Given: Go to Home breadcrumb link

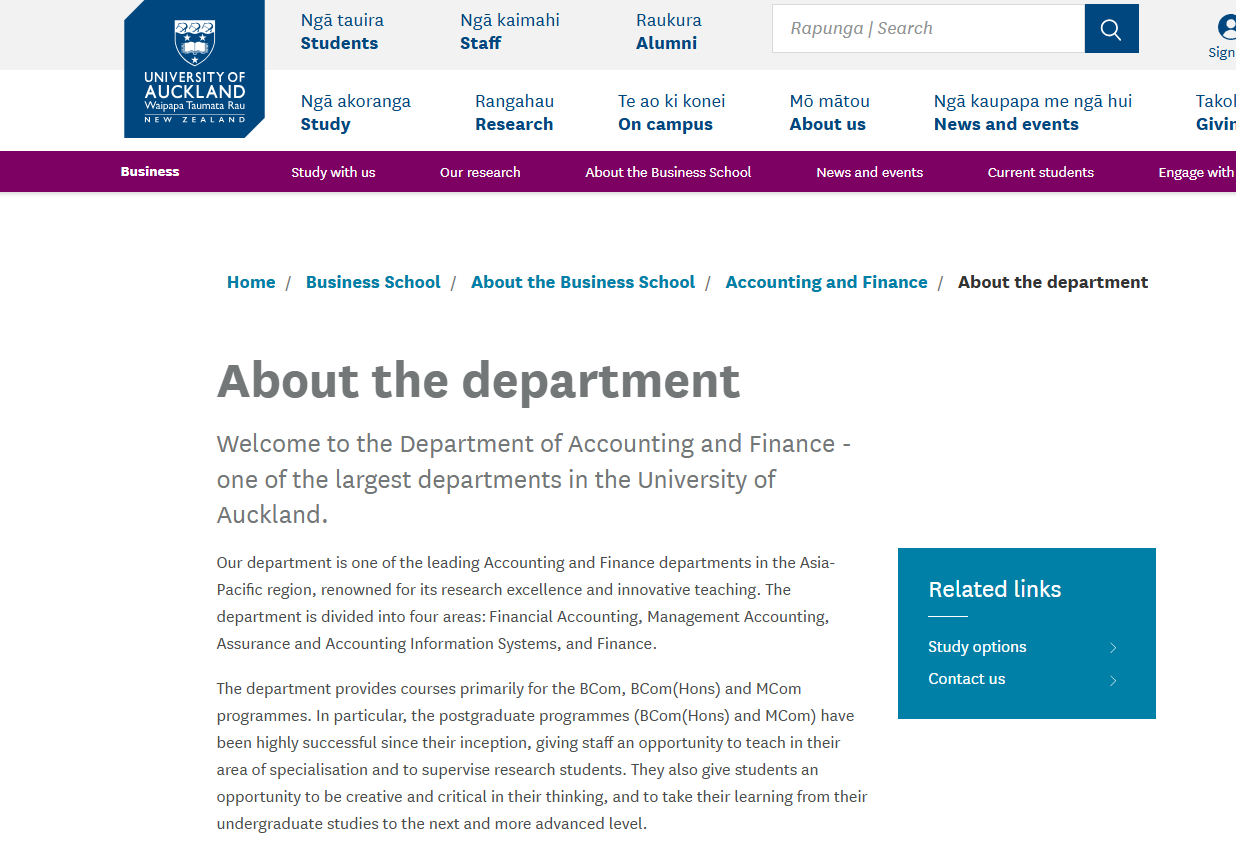Looking at the screenshot, I should 251,282.
